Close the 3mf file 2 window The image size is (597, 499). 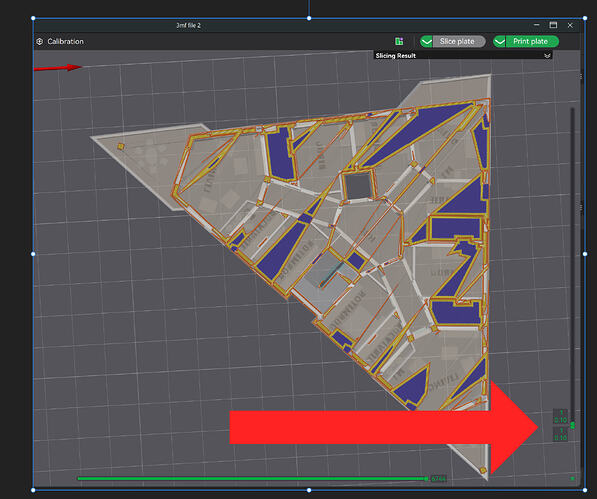570,25
